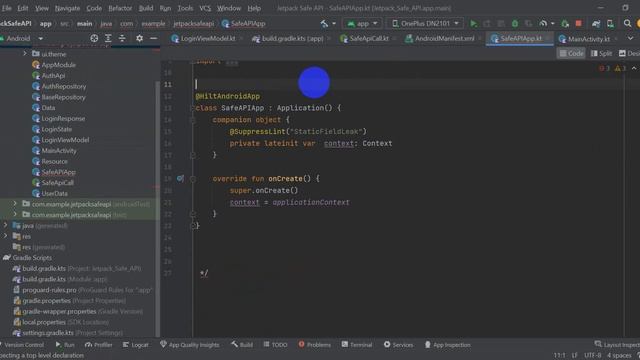
Task: Switch editor to Split view
Action: [x=602, y=53]
